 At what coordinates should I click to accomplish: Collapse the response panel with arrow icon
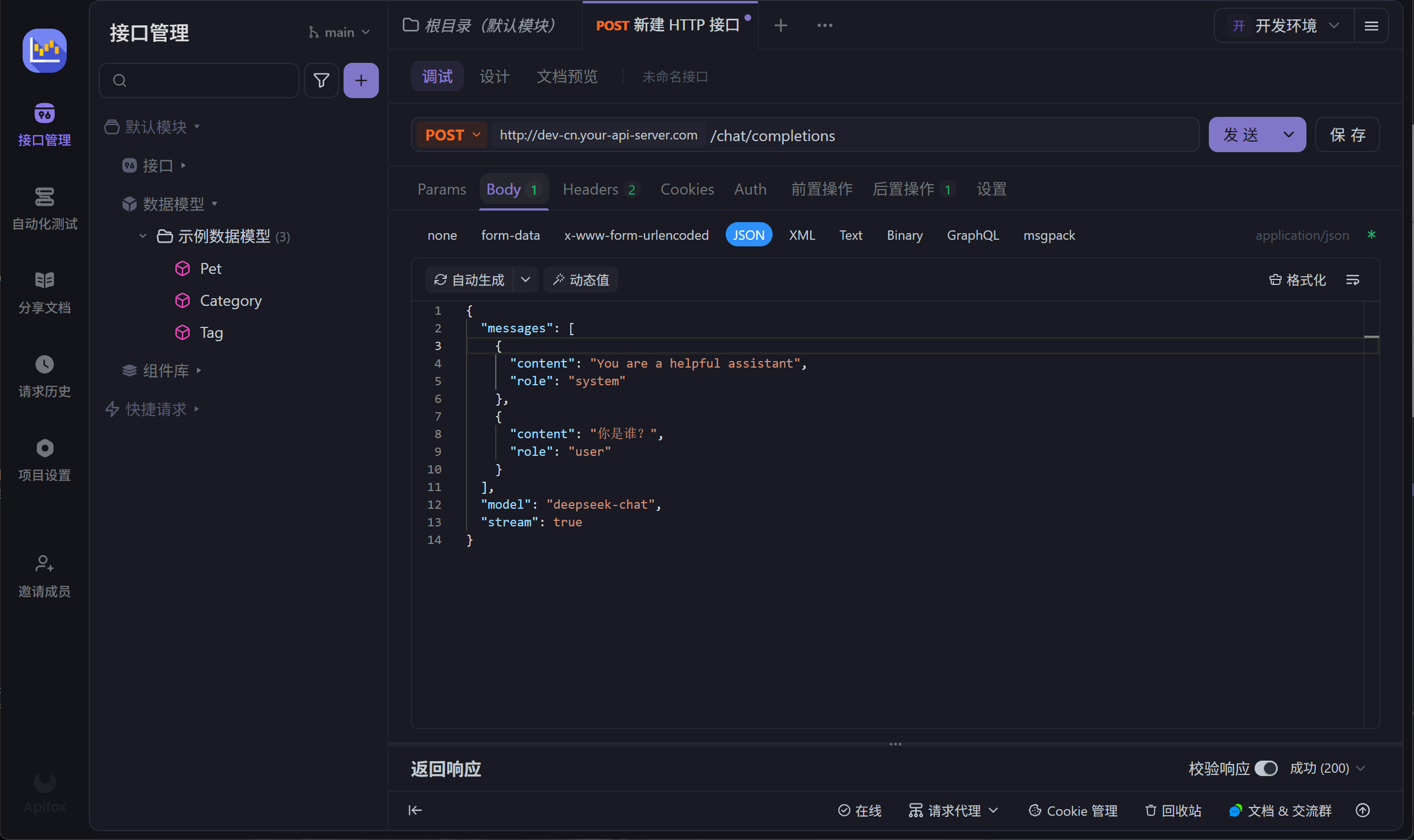point(415,810)
